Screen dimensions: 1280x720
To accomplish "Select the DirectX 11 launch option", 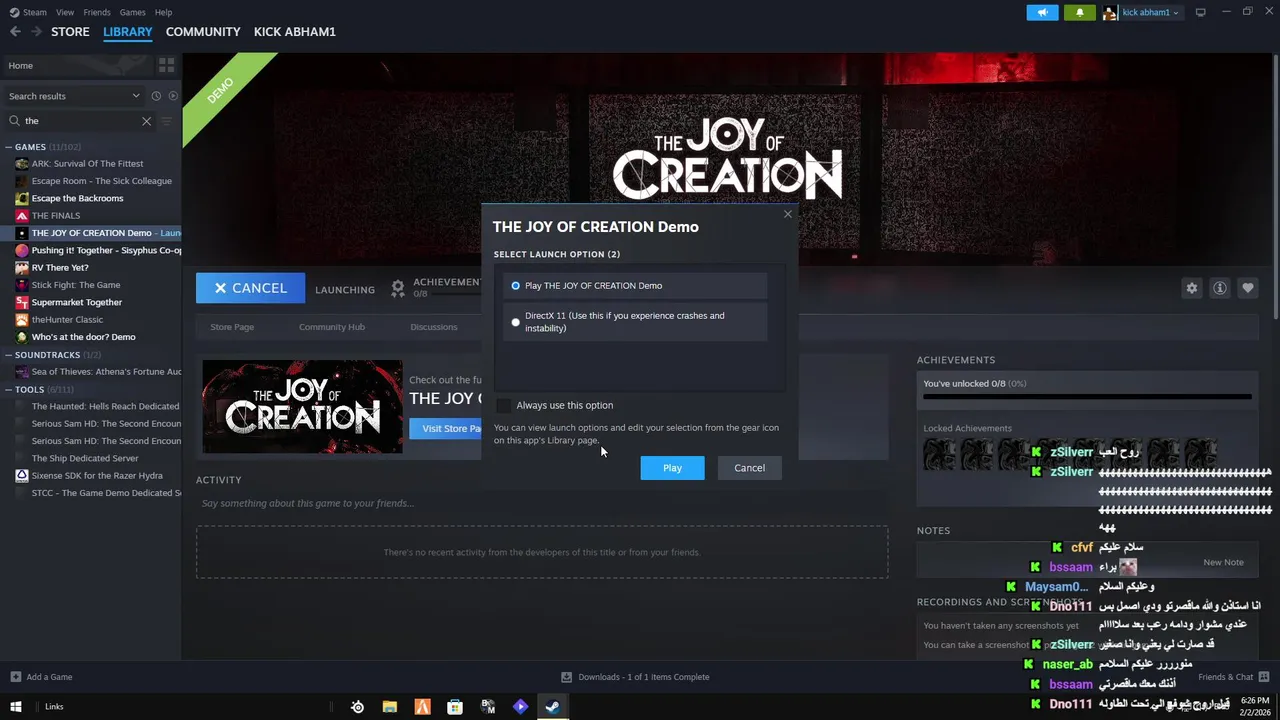I will pyautogui.click(x=635, y=322).
